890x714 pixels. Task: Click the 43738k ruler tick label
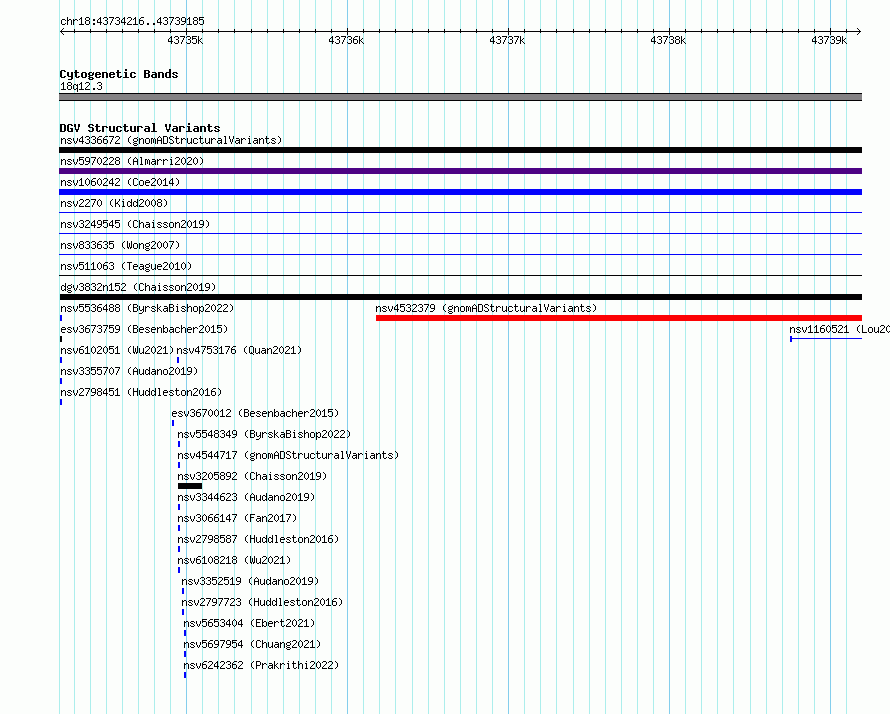pyautogui.click(x=668, y=40)
